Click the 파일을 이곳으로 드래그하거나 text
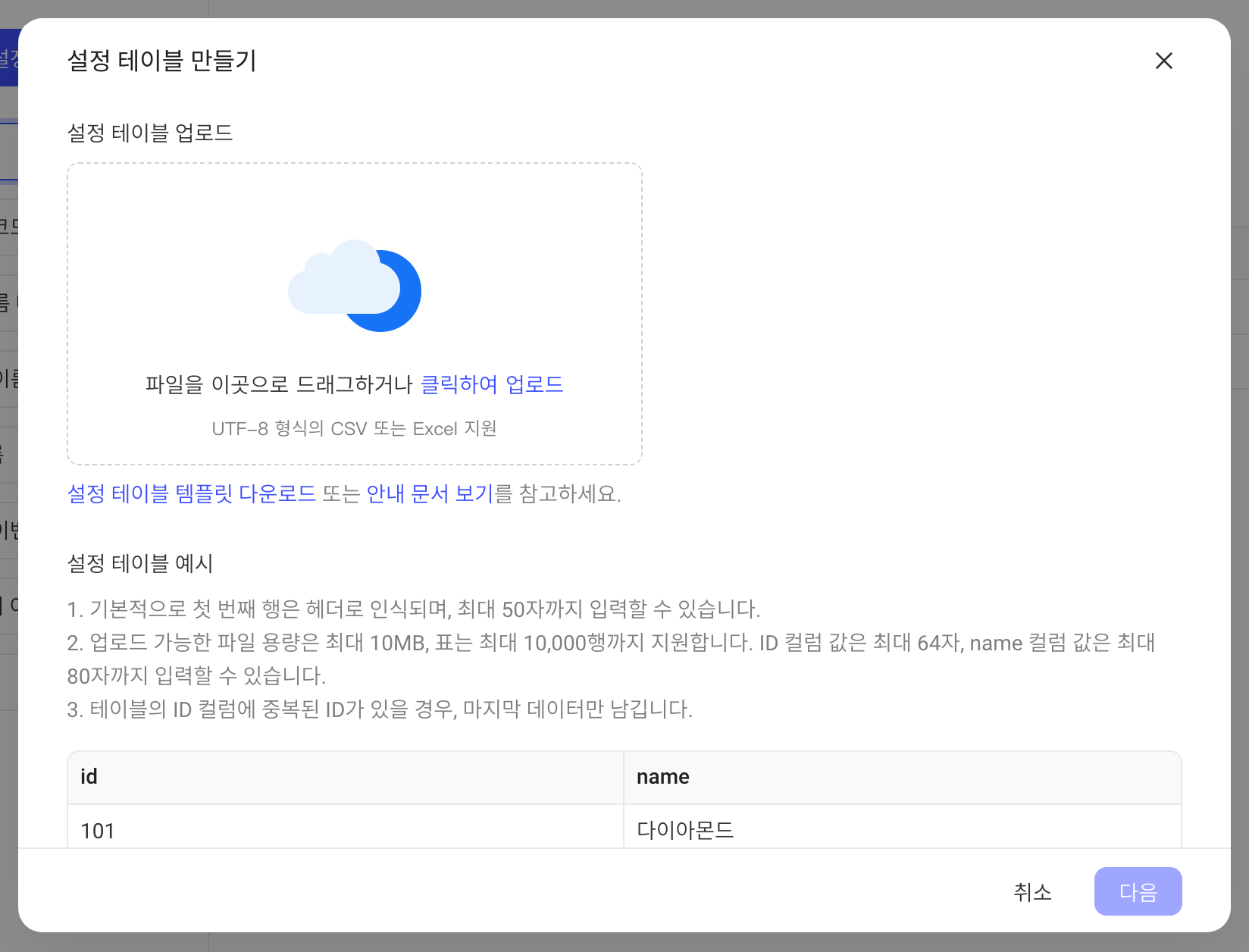Viewport: 1249px width, 952px height. [x=279, y=384]
